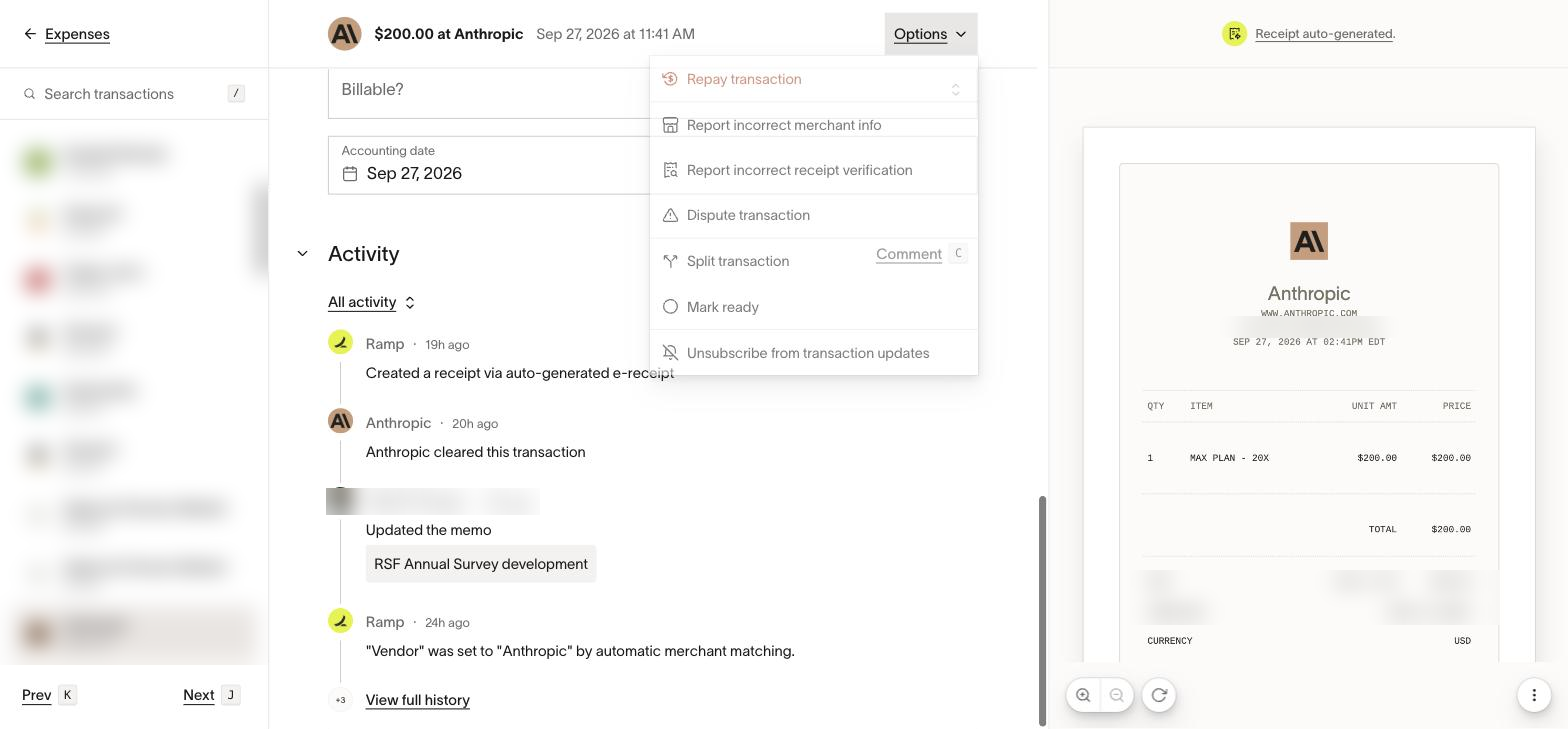
Task: Click the USD currency value on the receipt
Action: (x=1462, y=641)
